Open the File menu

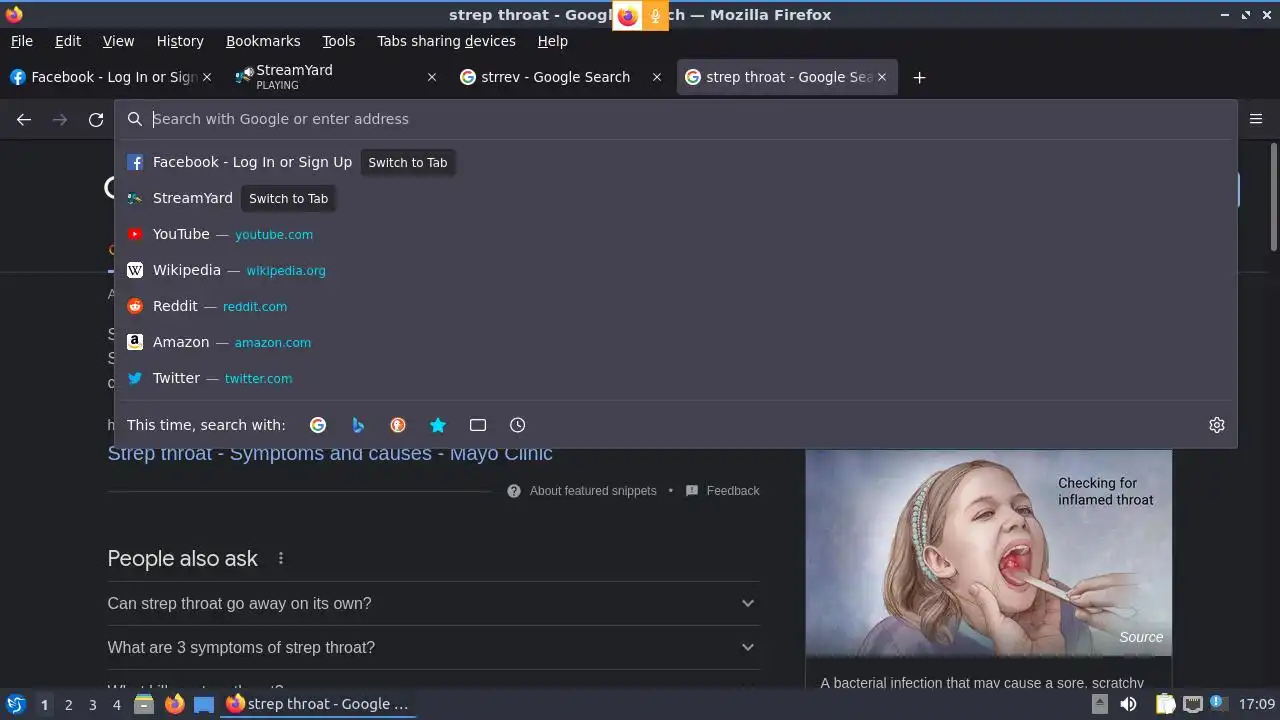pyautogui.click(x=22, y=41)
